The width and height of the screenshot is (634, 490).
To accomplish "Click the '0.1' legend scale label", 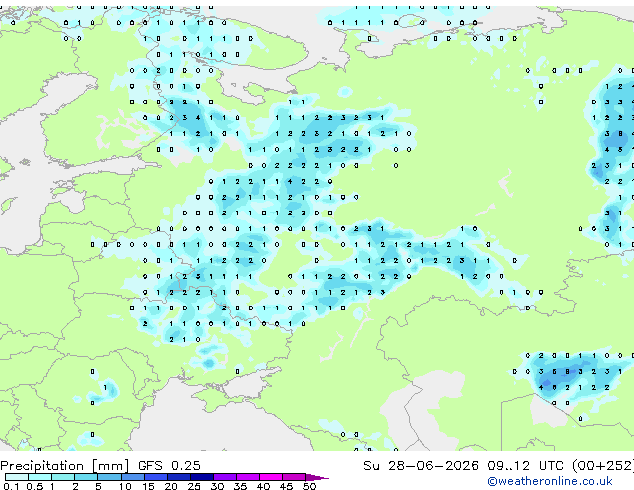I will point(12,486).
